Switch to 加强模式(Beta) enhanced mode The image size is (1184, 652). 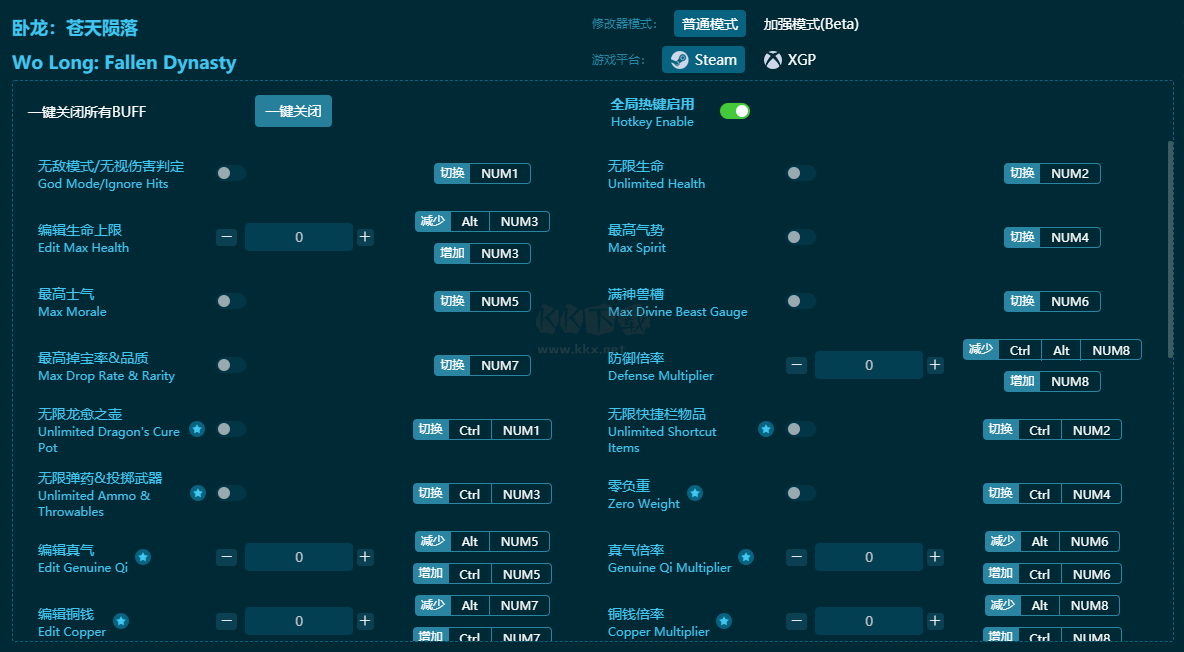point(811,24)
